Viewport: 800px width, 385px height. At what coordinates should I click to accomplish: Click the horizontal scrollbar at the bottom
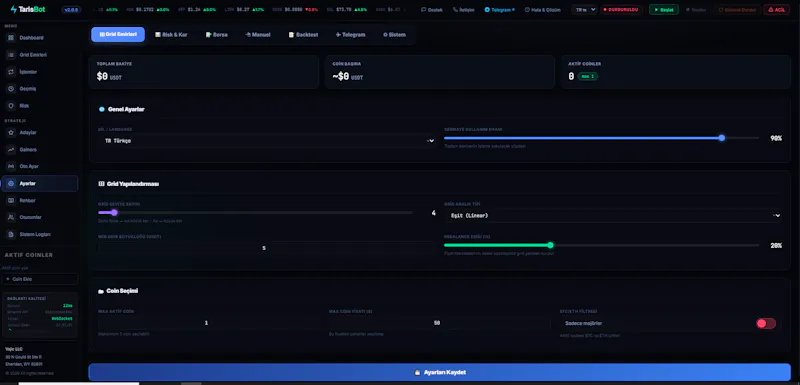[x=79, y=383]
